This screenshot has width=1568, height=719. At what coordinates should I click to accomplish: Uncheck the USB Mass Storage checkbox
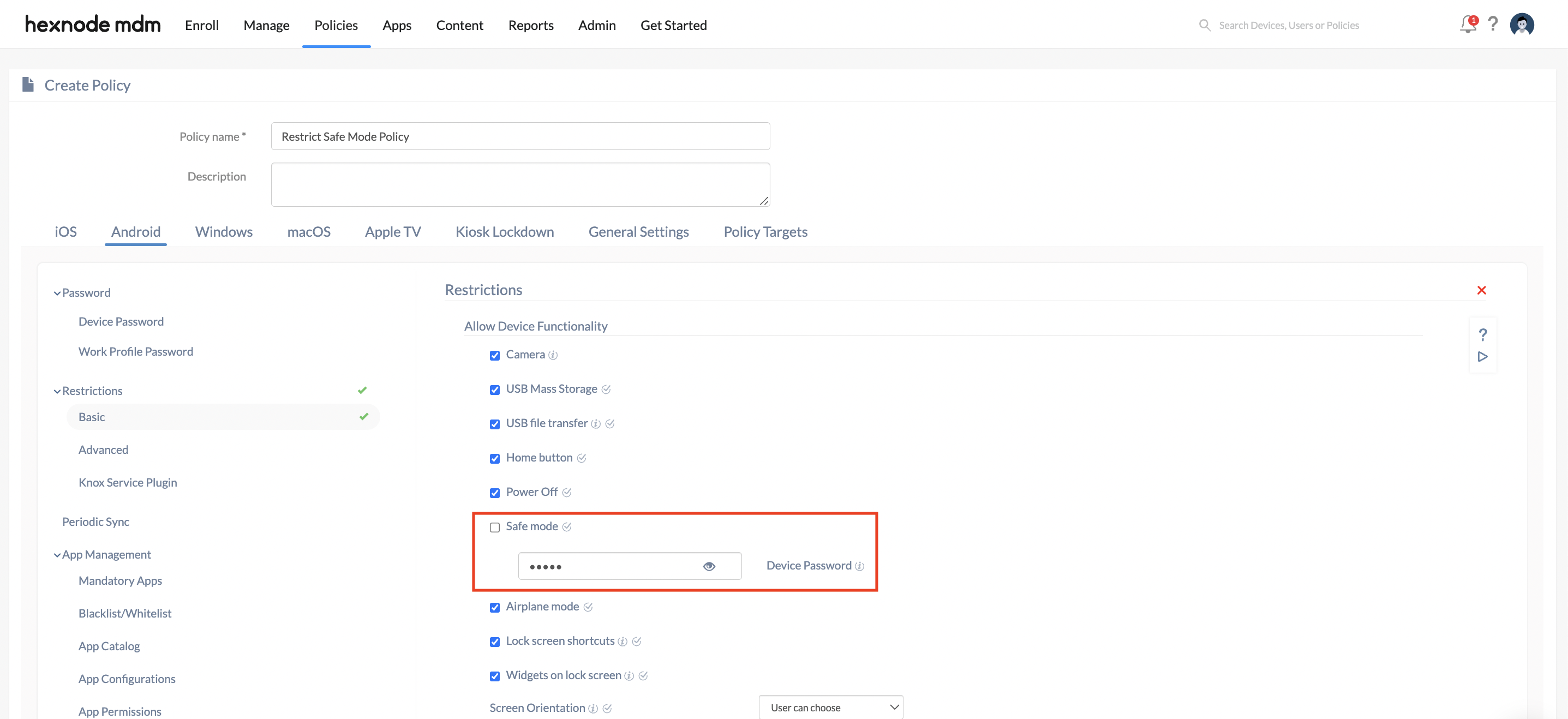point(494,390)
